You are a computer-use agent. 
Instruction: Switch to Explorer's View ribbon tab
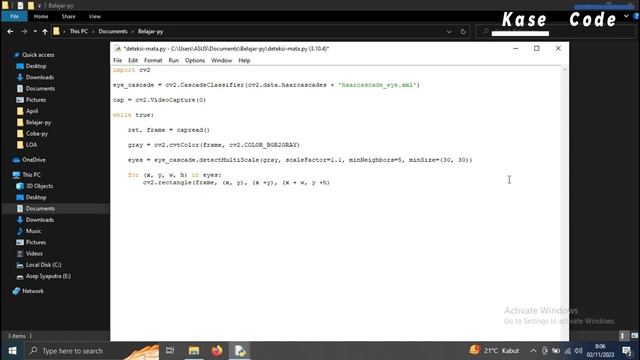click(94, 16)
